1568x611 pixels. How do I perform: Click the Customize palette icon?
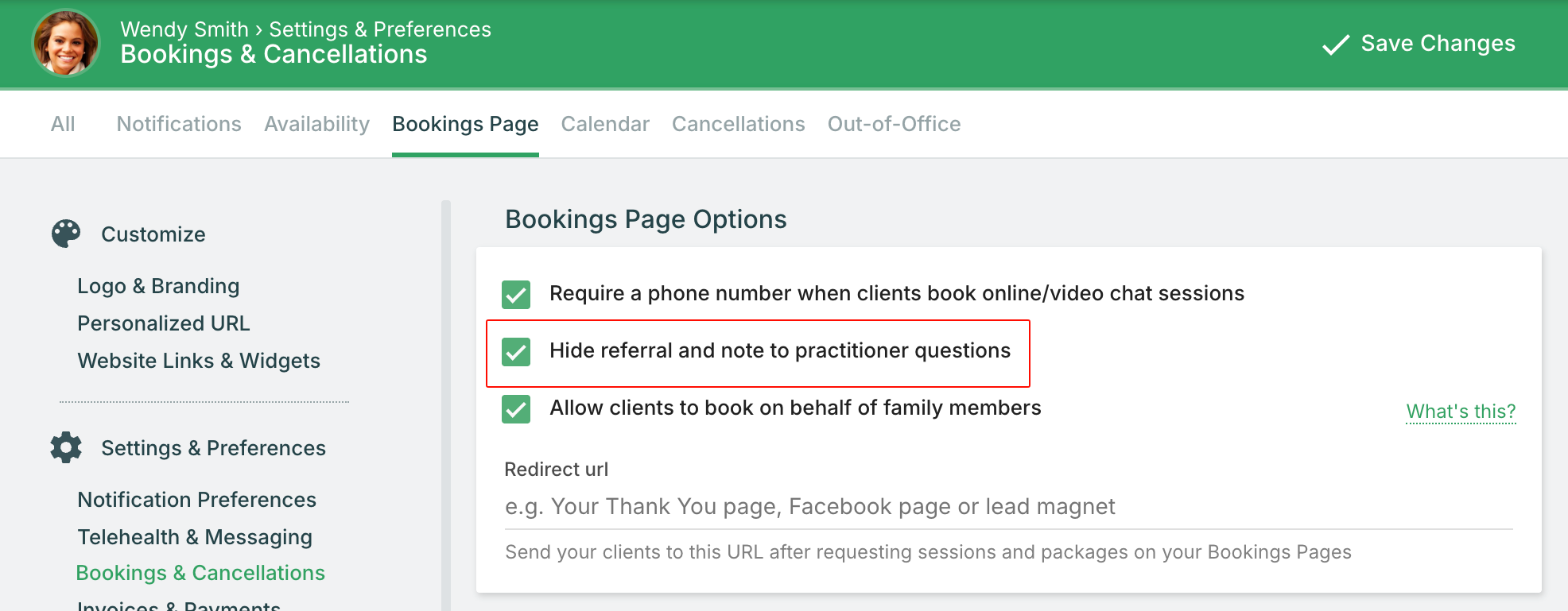[66, 234]
